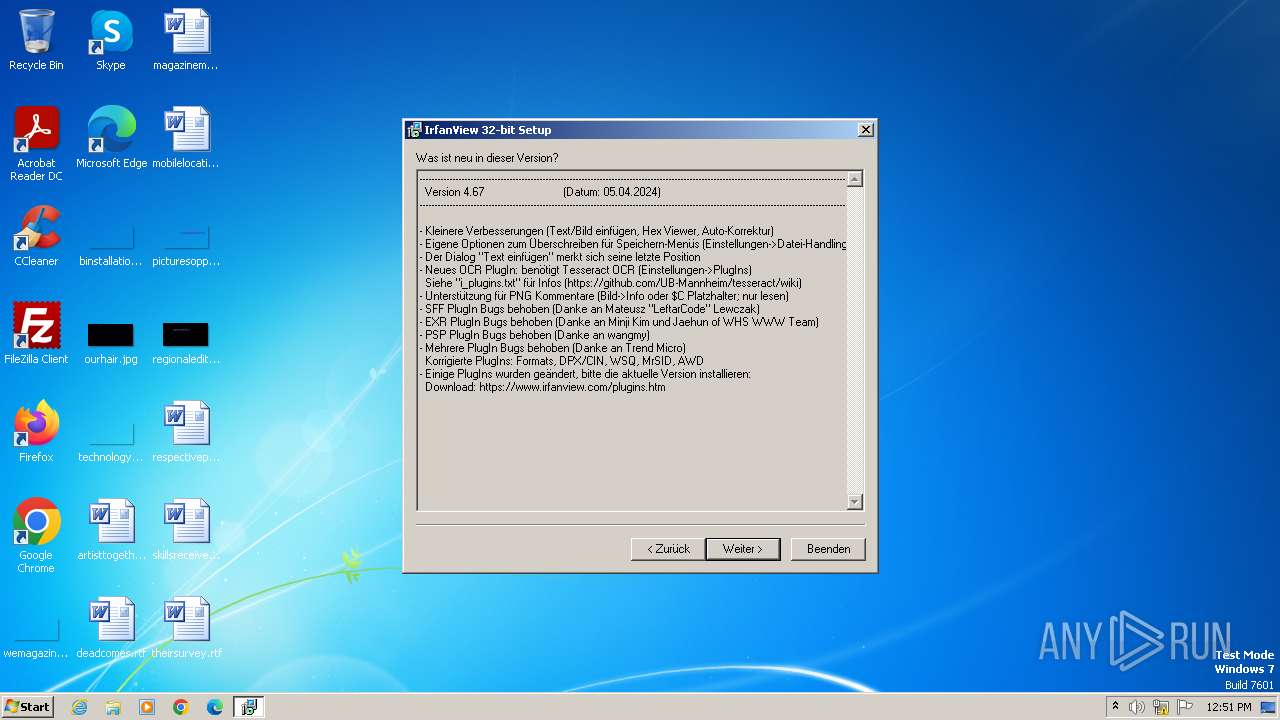The width and height of the screenshot is (1280, 720).
Task: Click the 12:51 PM taskbar clock
Action: pyautogui.click(x=1228, y=707)
